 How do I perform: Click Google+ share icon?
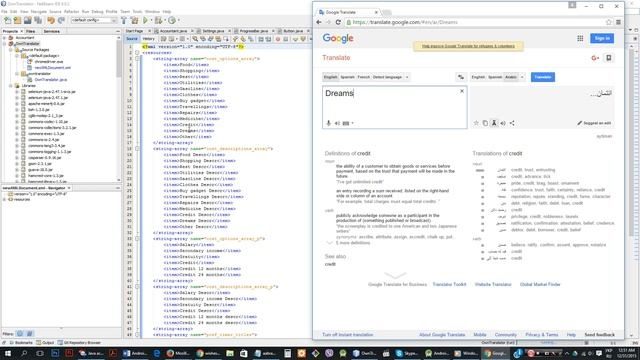pyautogui.click(x=595, y=58)
